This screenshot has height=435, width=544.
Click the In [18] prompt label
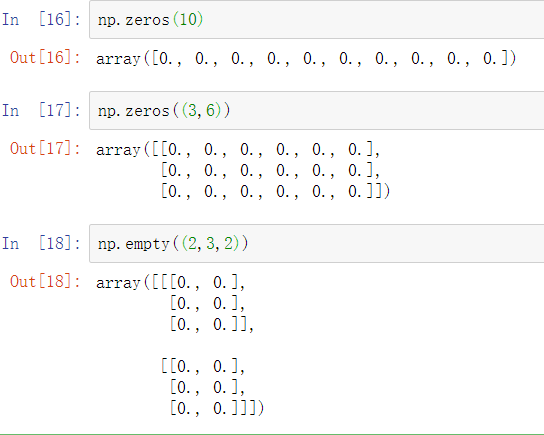(41, 244)
